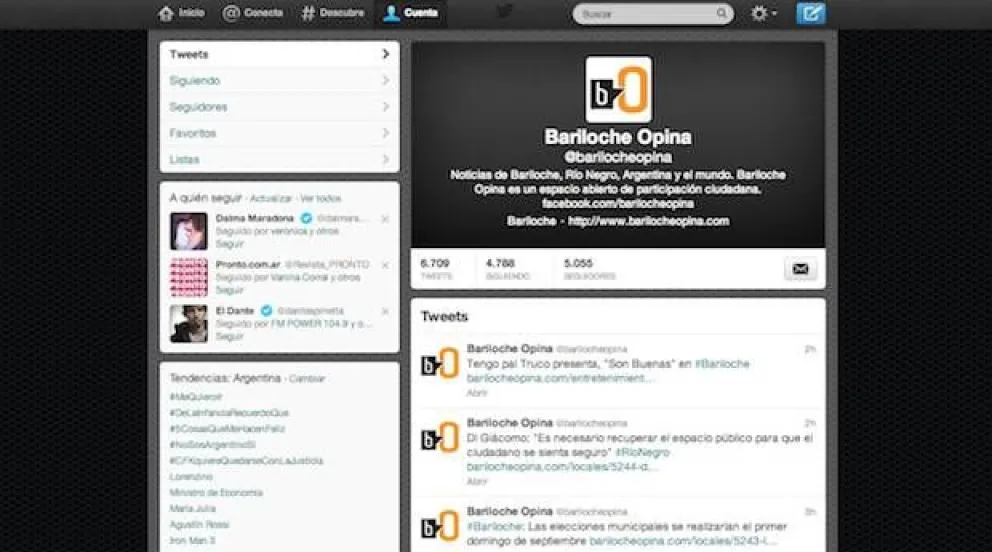View the 6.709 tweets count
Viewport: 992px width, 552px height.
[437, 269]
